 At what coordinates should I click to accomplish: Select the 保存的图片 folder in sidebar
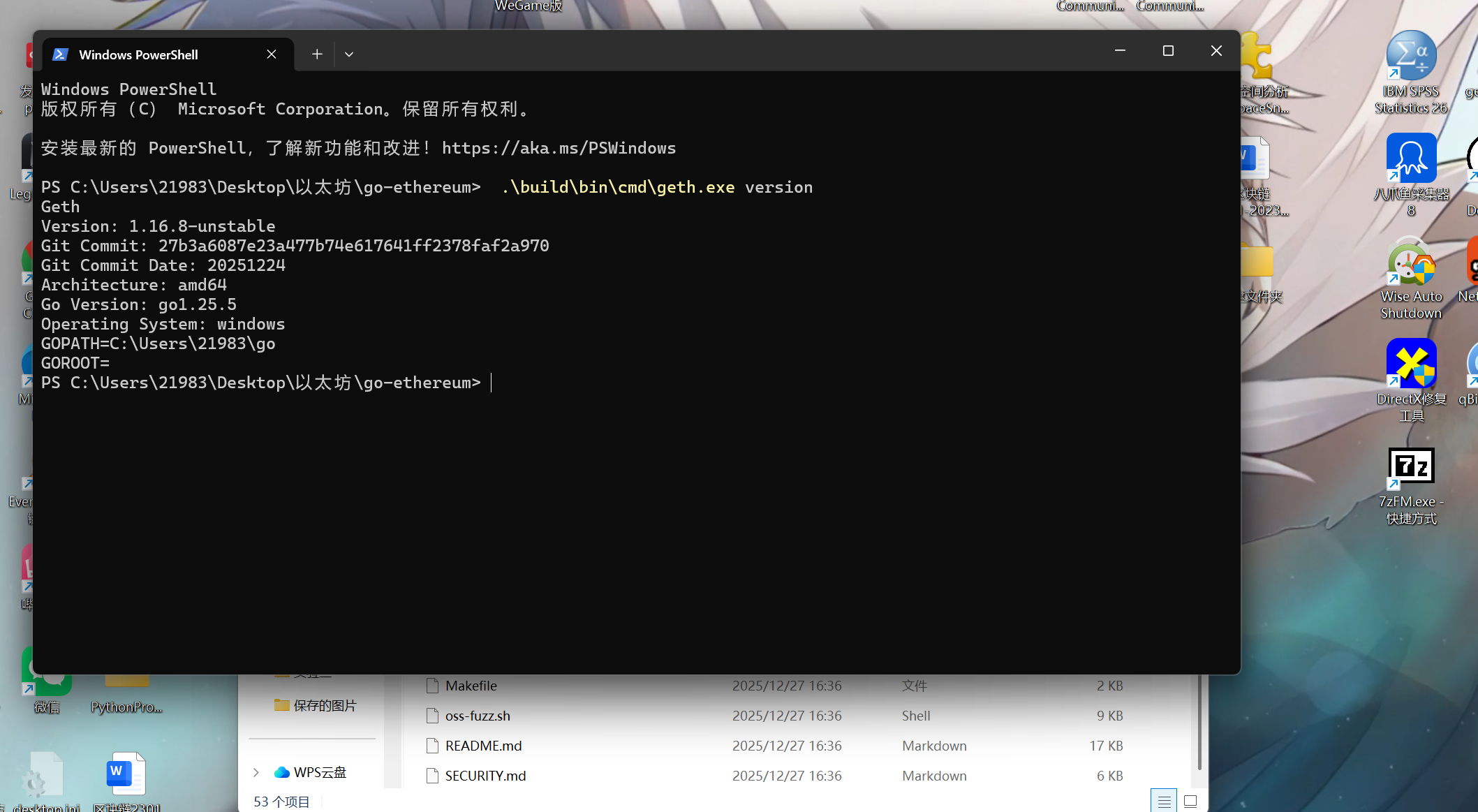(x=324, y=705)
